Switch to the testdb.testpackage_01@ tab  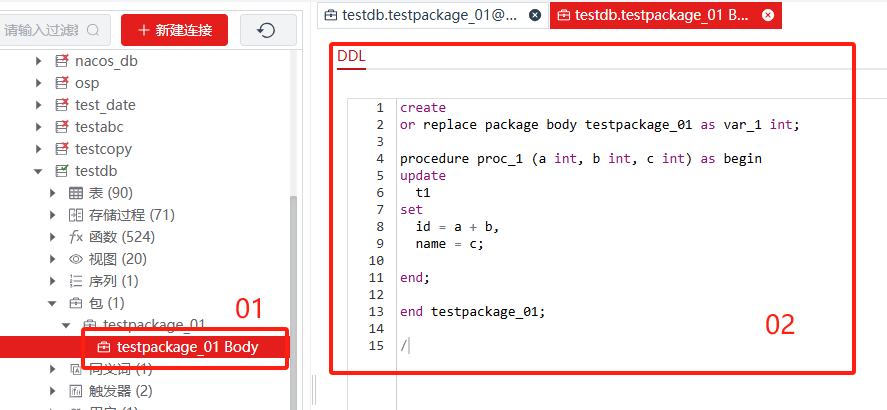[x=422, y=15]
